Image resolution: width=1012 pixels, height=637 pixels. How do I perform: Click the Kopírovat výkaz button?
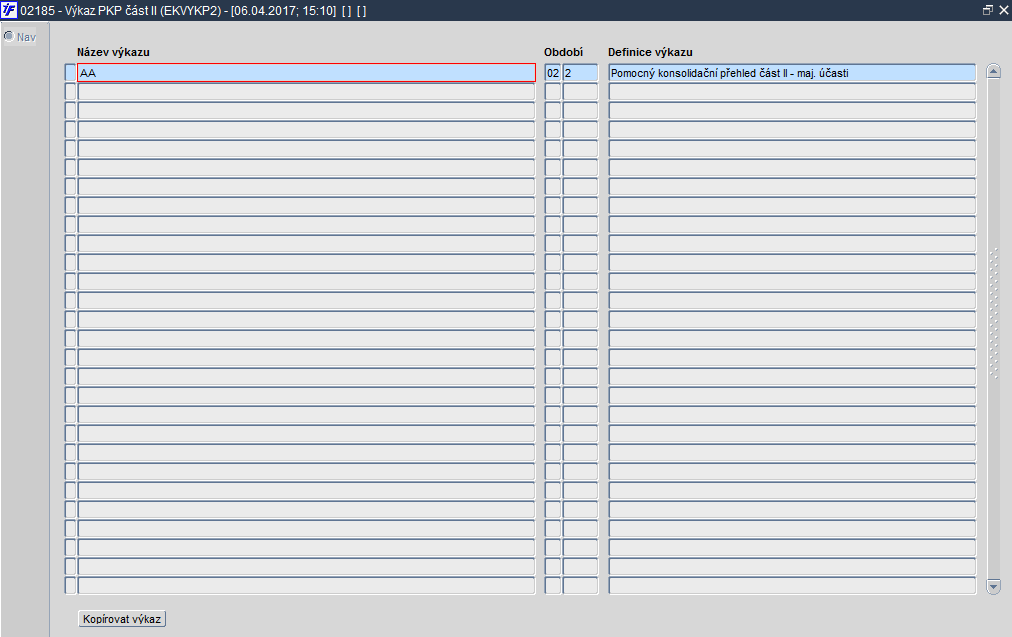(x=122, y=619)
